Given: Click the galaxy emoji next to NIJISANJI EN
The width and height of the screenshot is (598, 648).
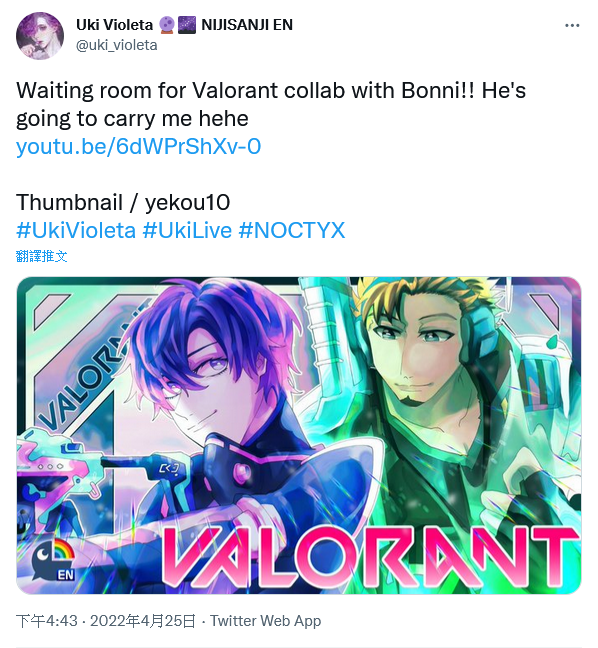Looking at the screenshot, I should point(187,25).
